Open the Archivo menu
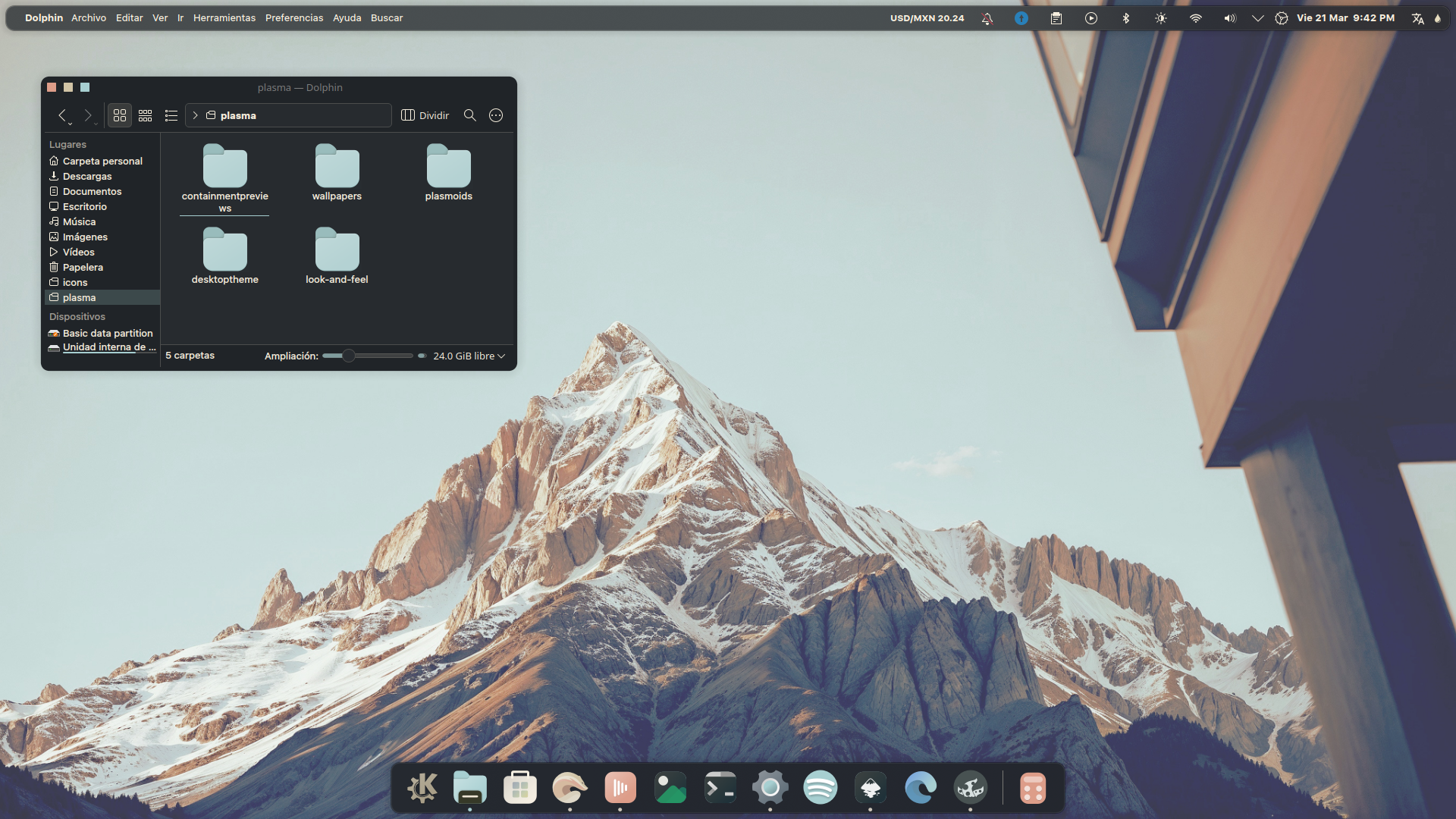 coord(89,17)
